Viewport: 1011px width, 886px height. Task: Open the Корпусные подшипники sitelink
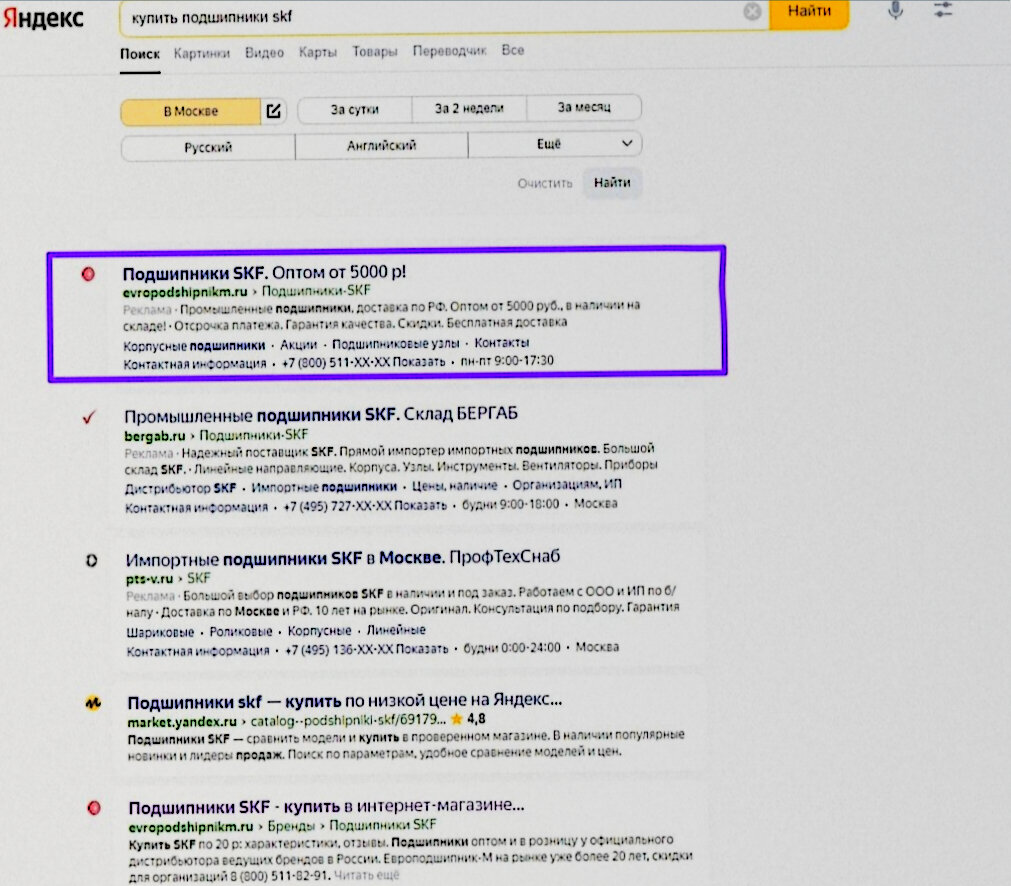[x=194, y=346]
